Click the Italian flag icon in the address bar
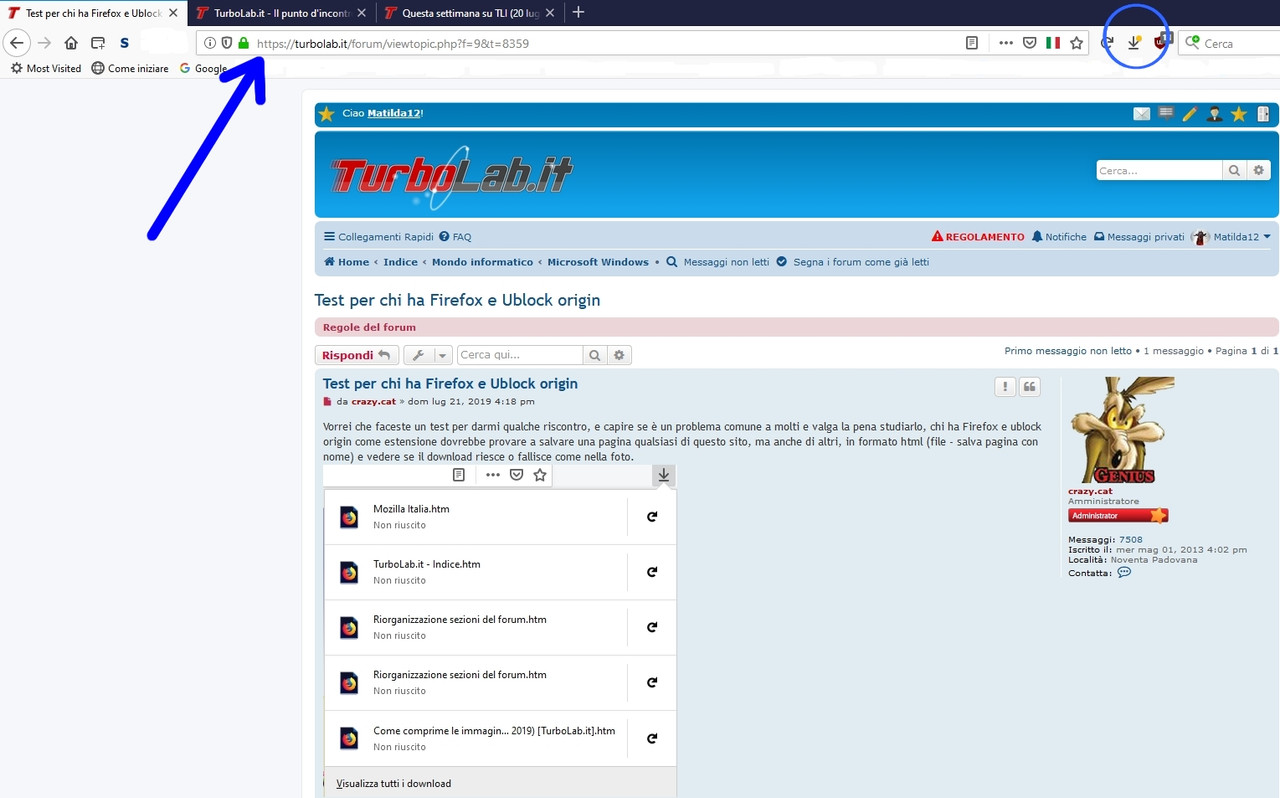Image resolution: width=1280 pixels, height=798 pixels. coord(1053,43)
